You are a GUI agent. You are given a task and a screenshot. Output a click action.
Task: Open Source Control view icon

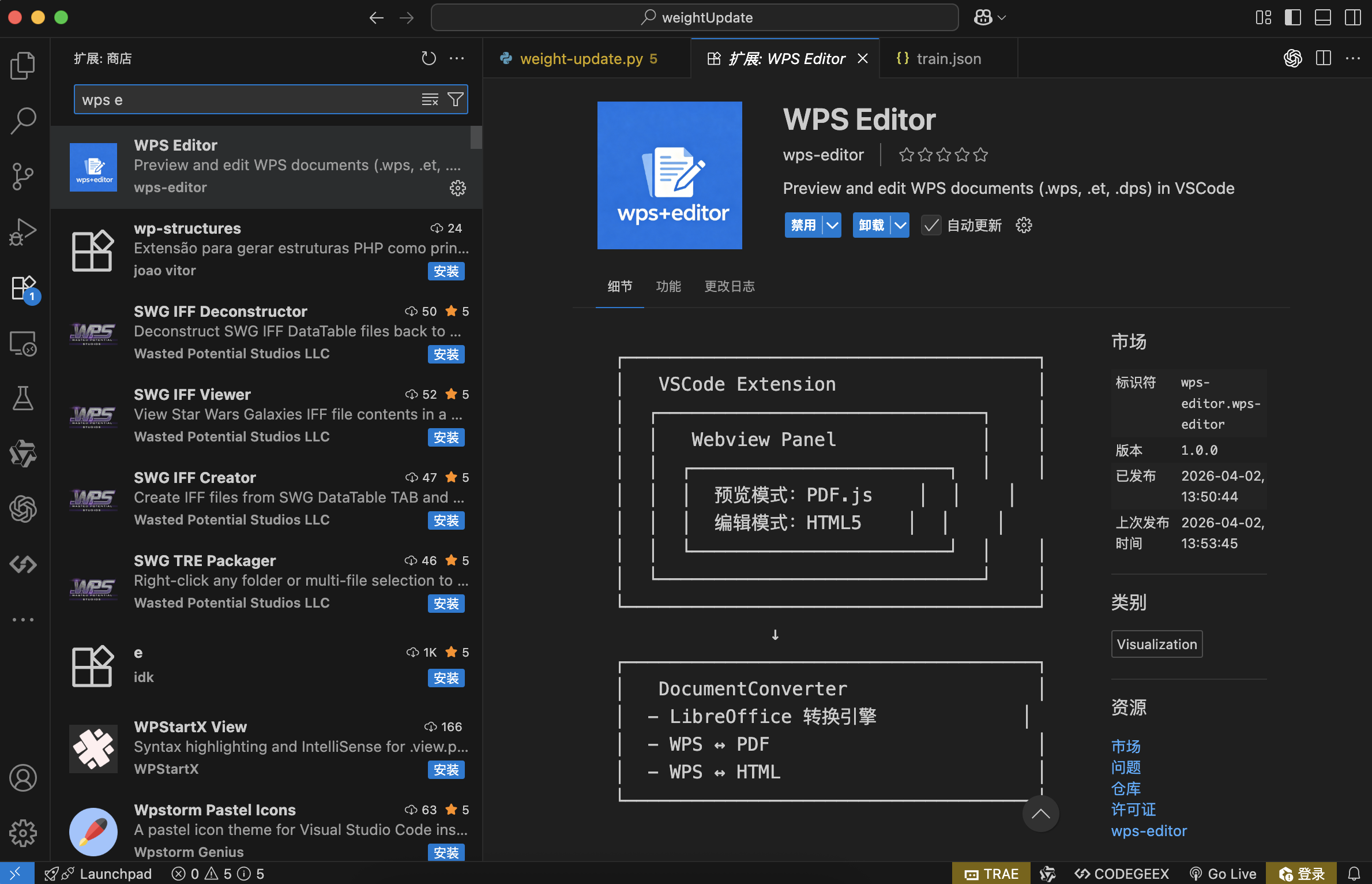tap(23, 176)
